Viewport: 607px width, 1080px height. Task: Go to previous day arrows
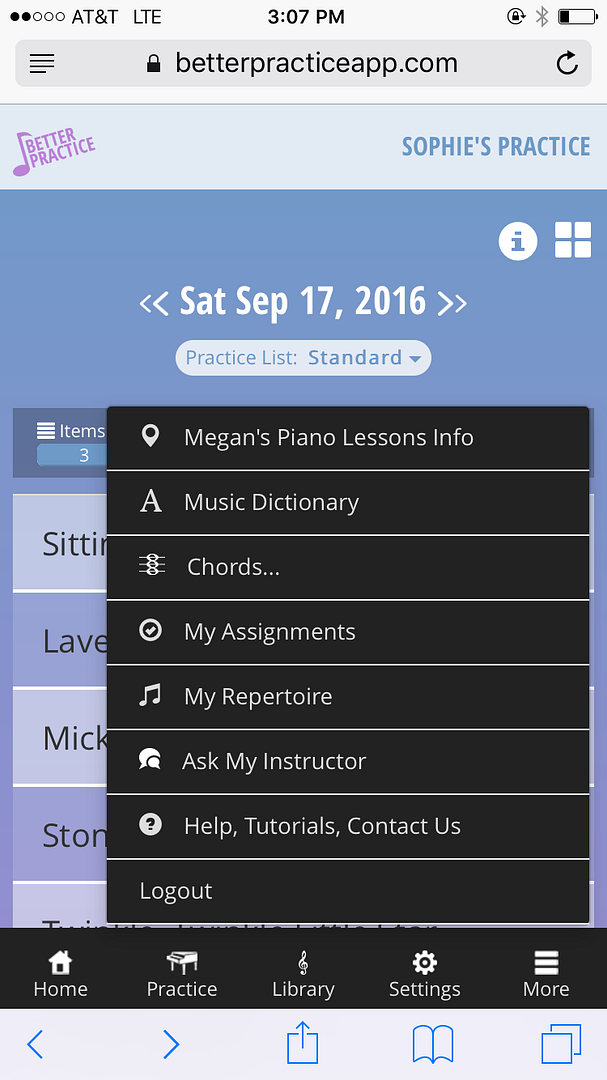pos(154,302)
